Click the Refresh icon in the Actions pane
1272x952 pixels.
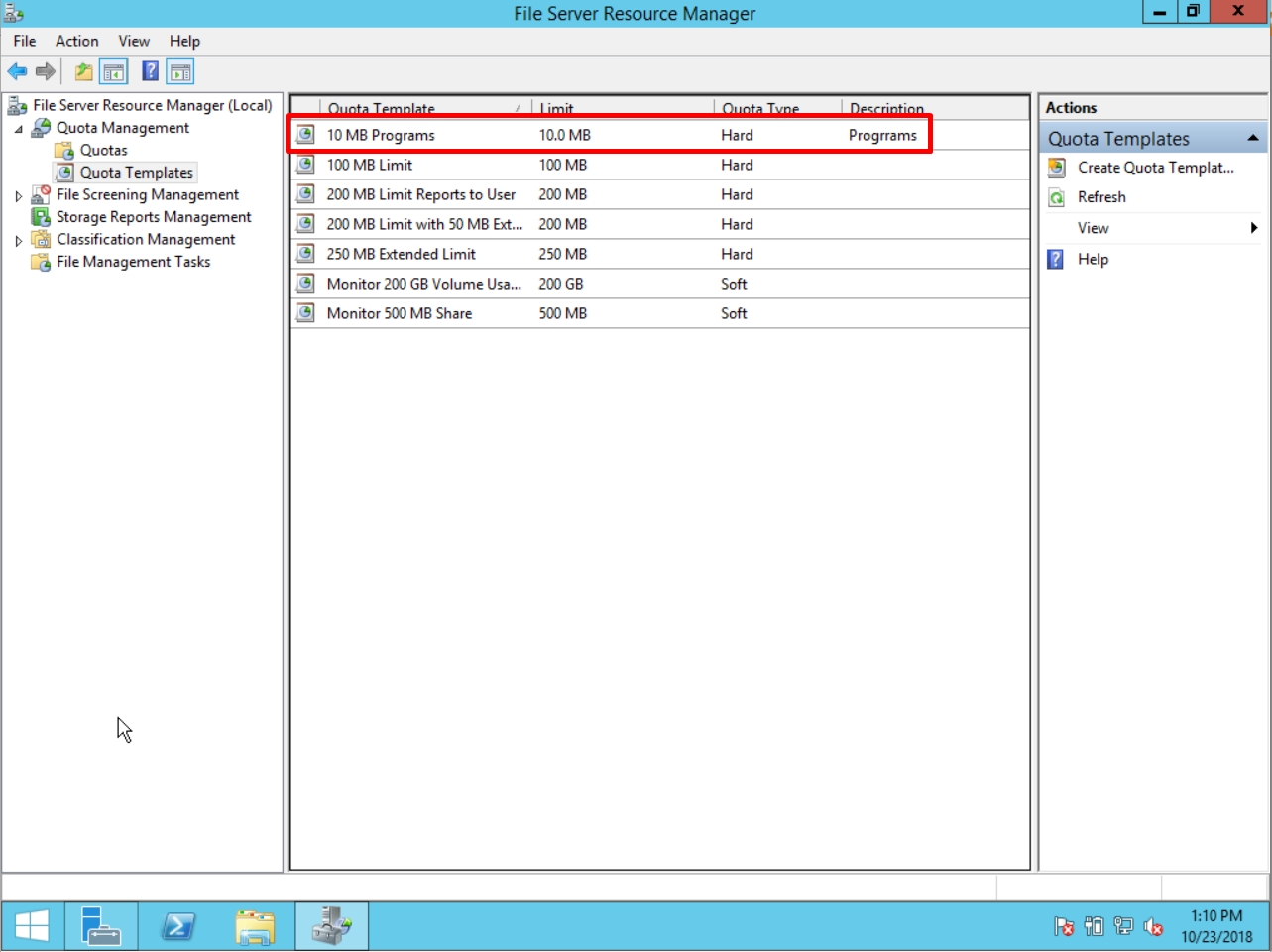pos(1055,197)
